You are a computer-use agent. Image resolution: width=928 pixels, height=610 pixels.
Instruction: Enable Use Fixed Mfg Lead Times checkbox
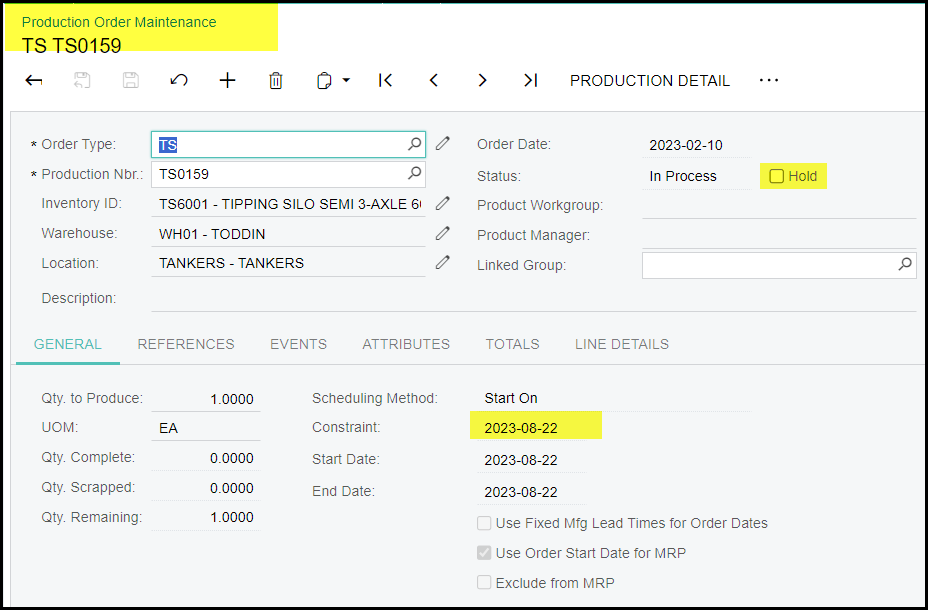coord(484,523)
